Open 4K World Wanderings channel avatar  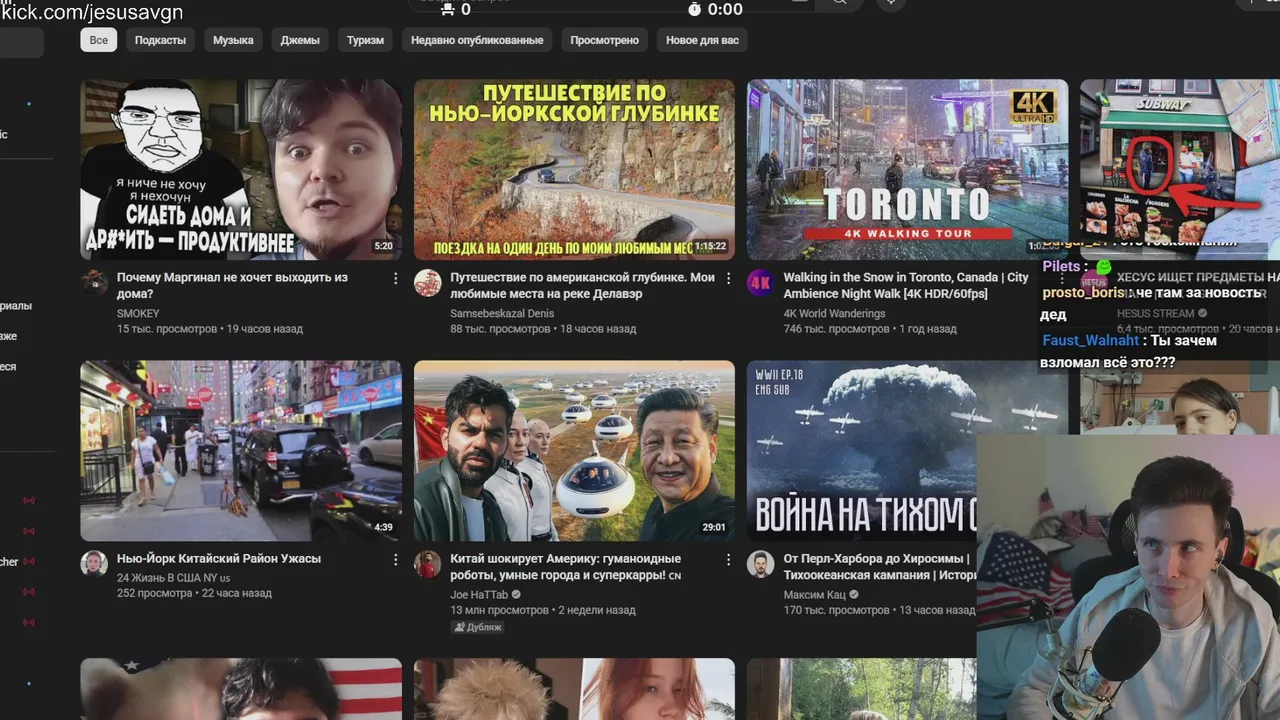[x=761, y=282]
